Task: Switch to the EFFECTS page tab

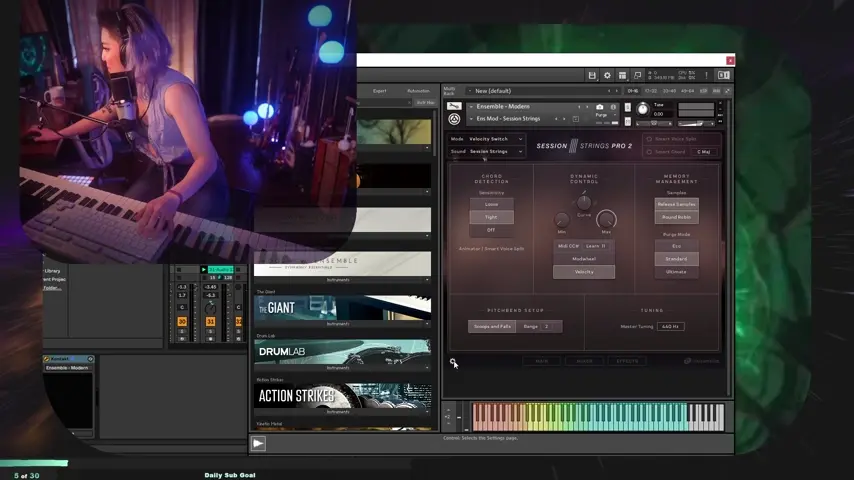Action: pyautogui.click(x=627, y=361)
